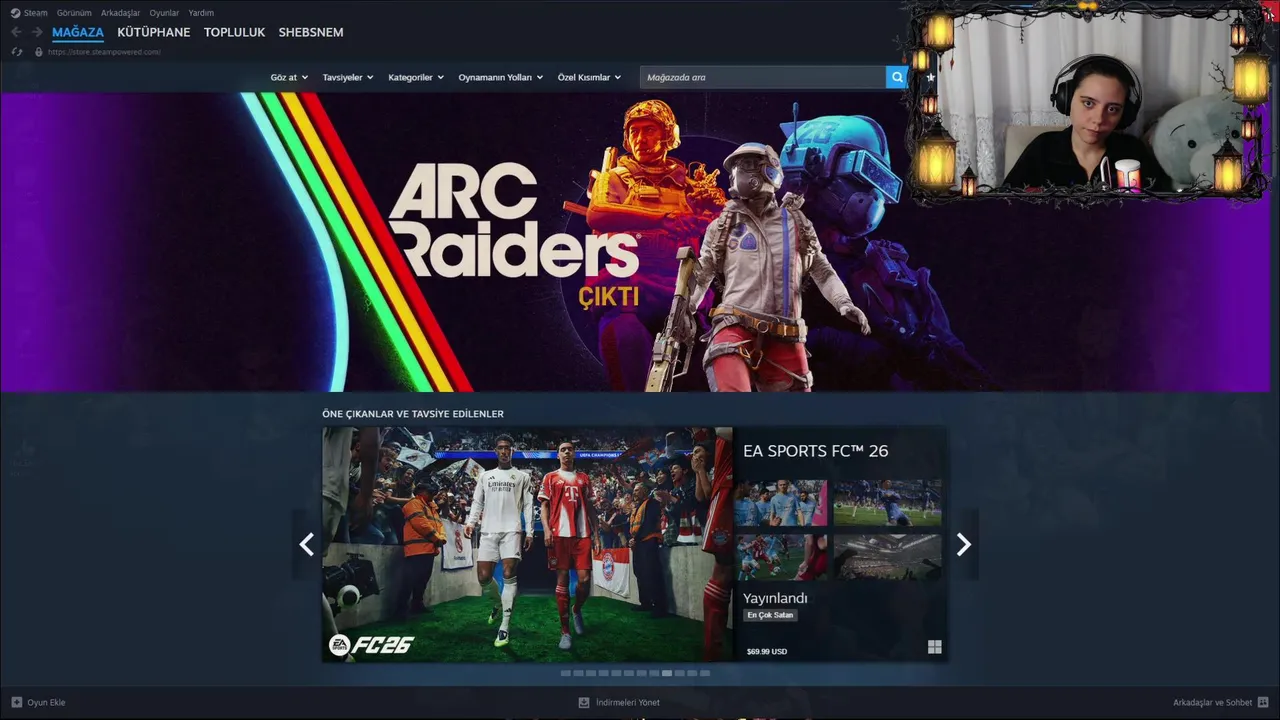Open the FC 26 main capsule image

[x=527, y=544]
